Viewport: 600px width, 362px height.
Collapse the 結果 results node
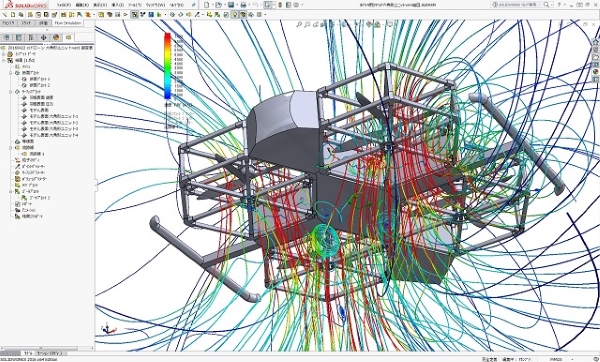[x=3, y=60]
